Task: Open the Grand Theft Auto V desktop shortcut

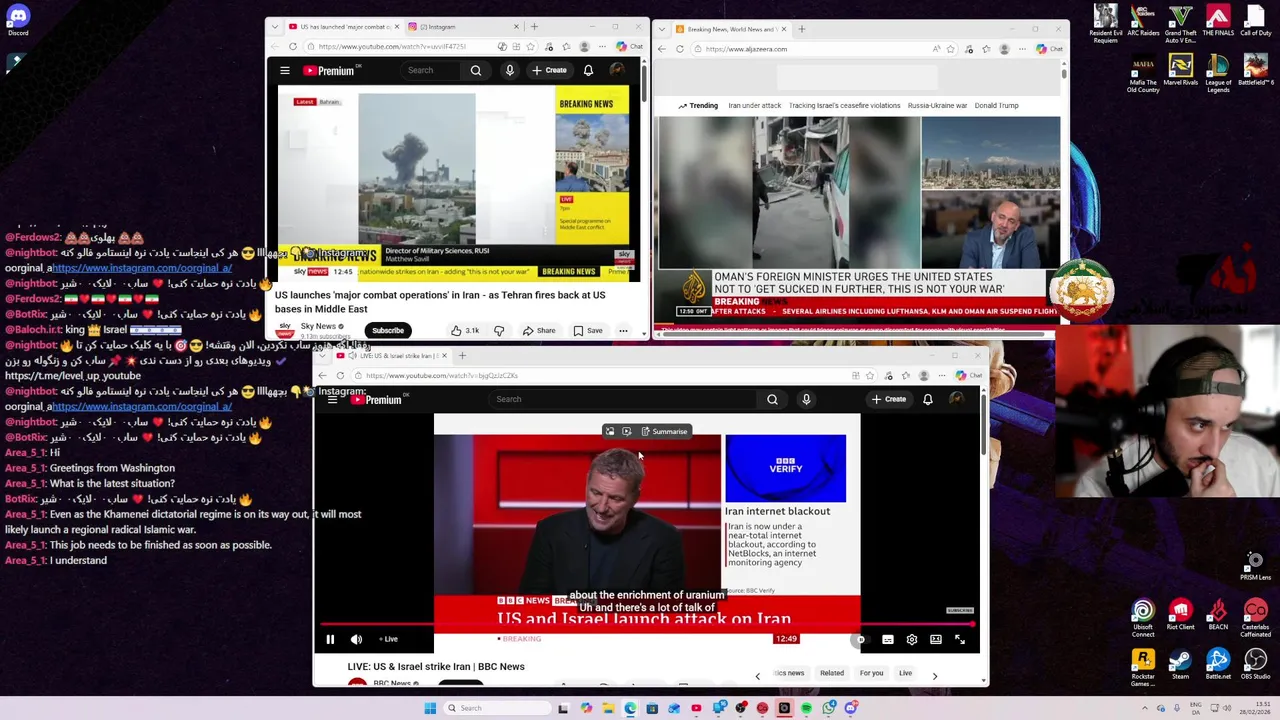Action: 1181,23
